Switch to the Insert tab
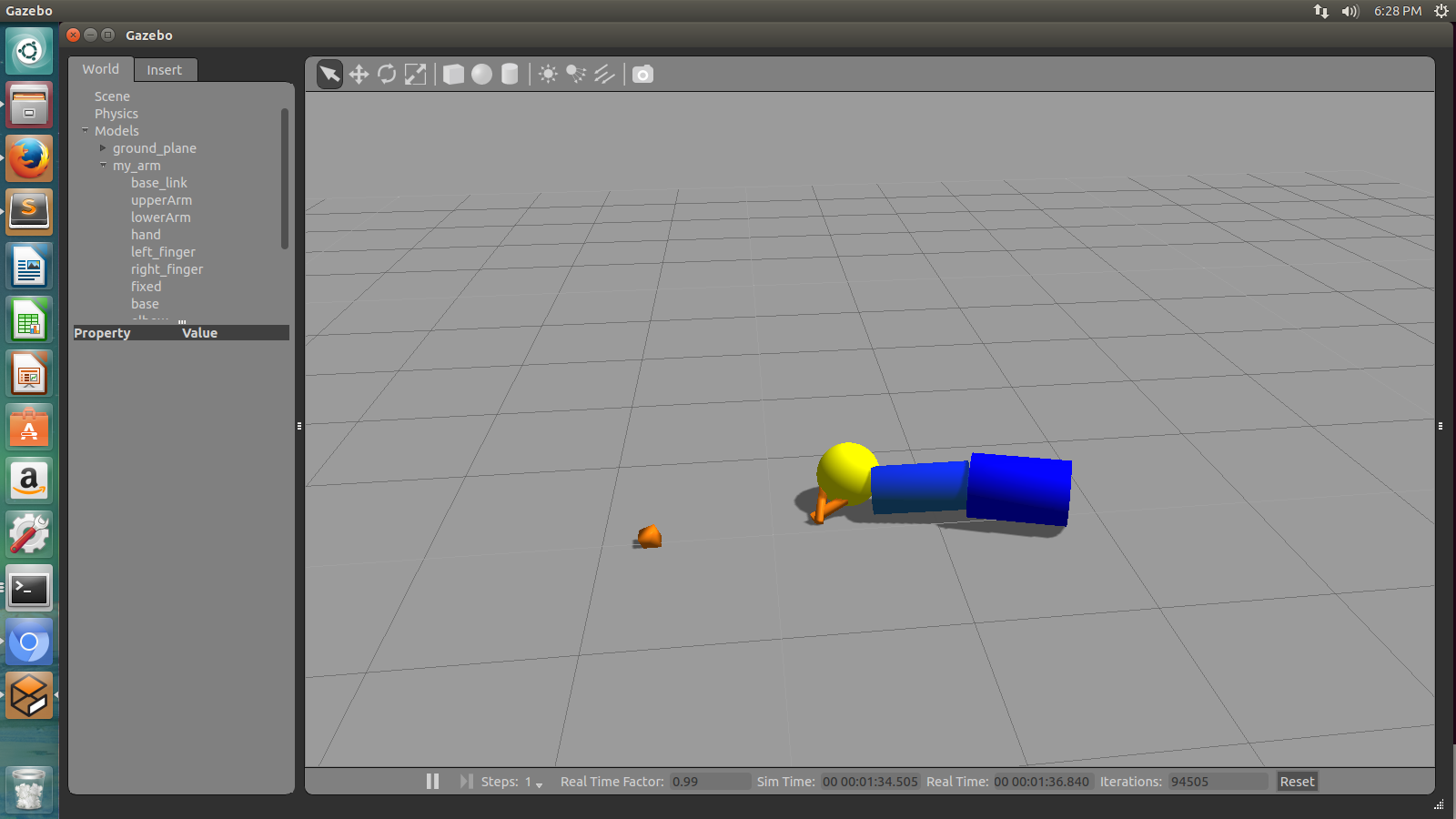Image resolution: width=1456 pixels, height=819 pixels. (x=165, y=70)
